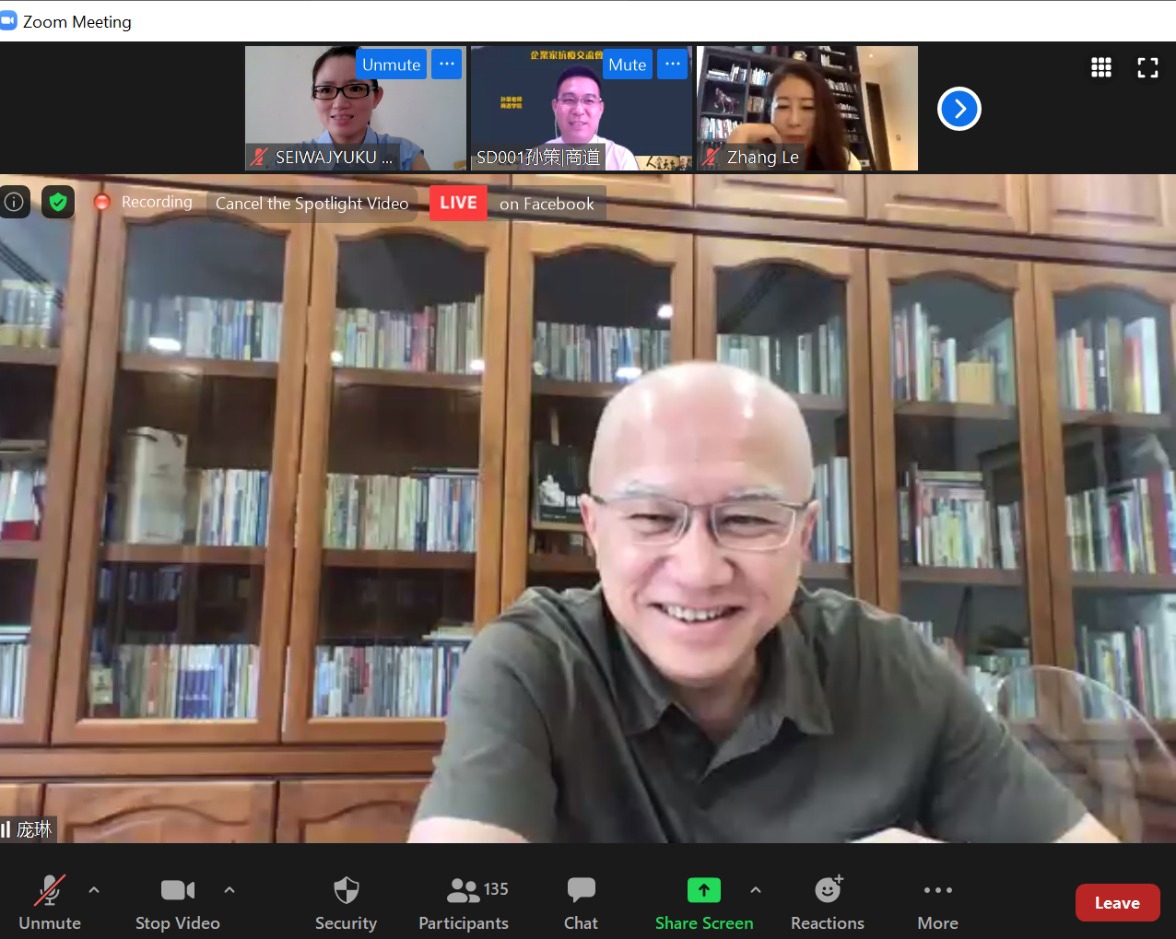Open the Reactions emoji menu

828,902
